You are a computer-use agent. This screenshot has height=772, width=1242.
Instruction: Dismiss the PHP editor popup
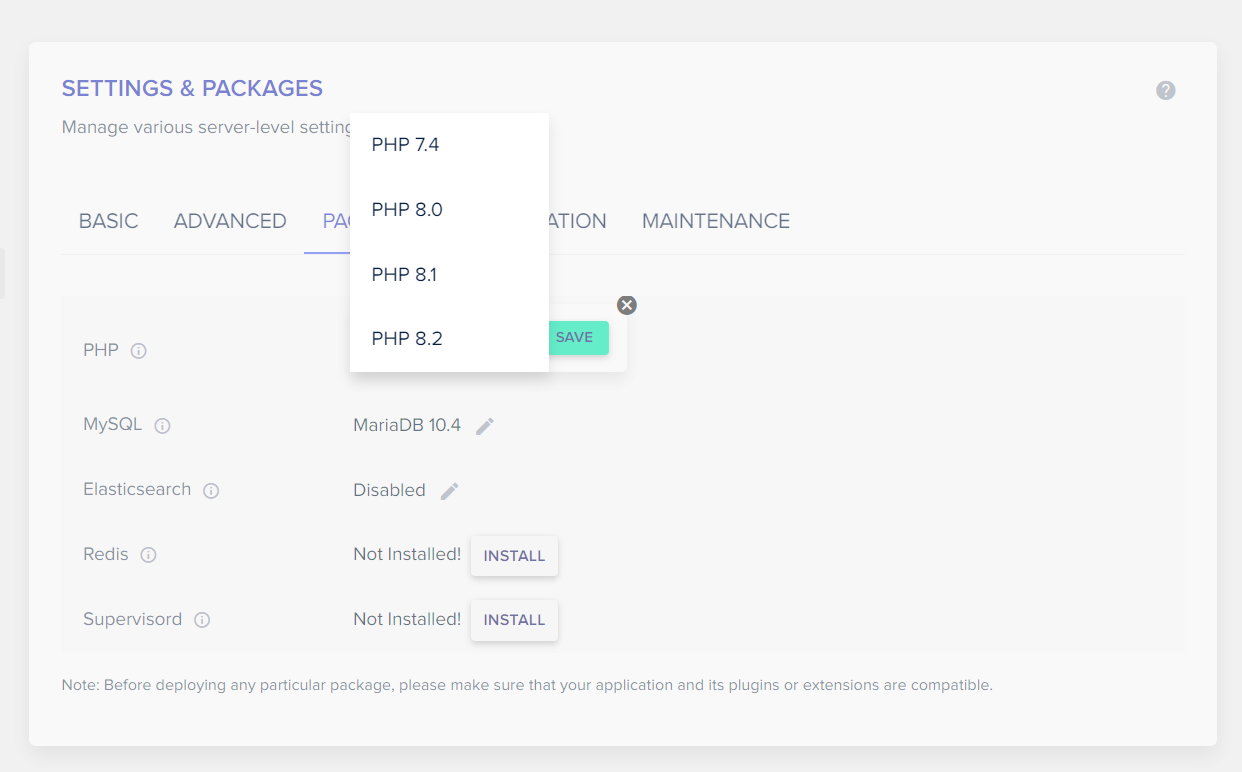626,305
